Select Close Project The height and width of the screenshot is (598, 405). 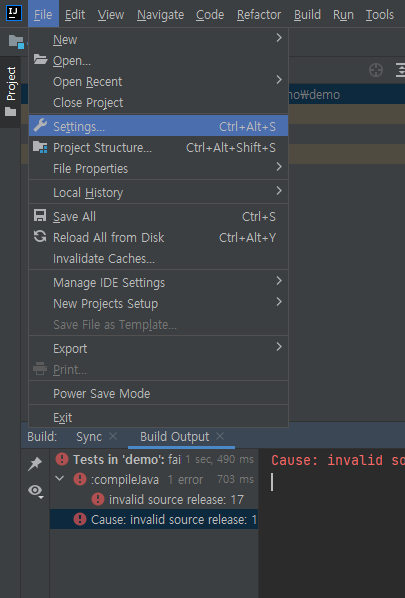pos(158,102)
